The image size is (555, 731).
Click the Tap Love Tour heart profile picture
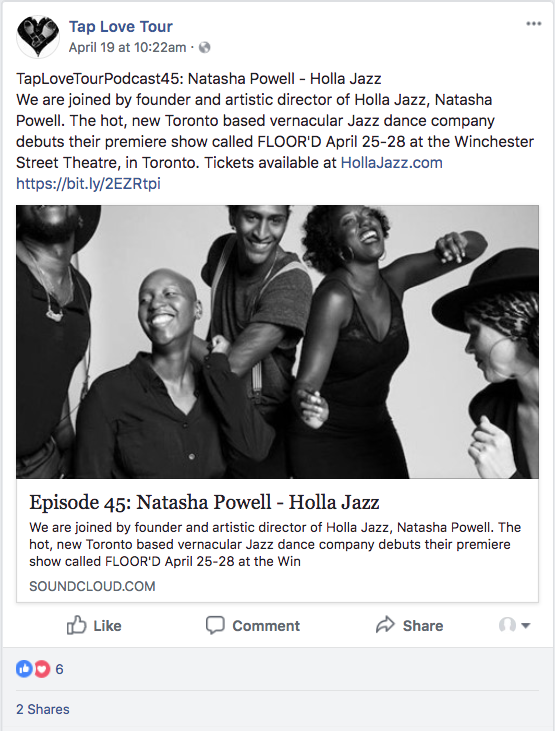click(x=38, y=36)
